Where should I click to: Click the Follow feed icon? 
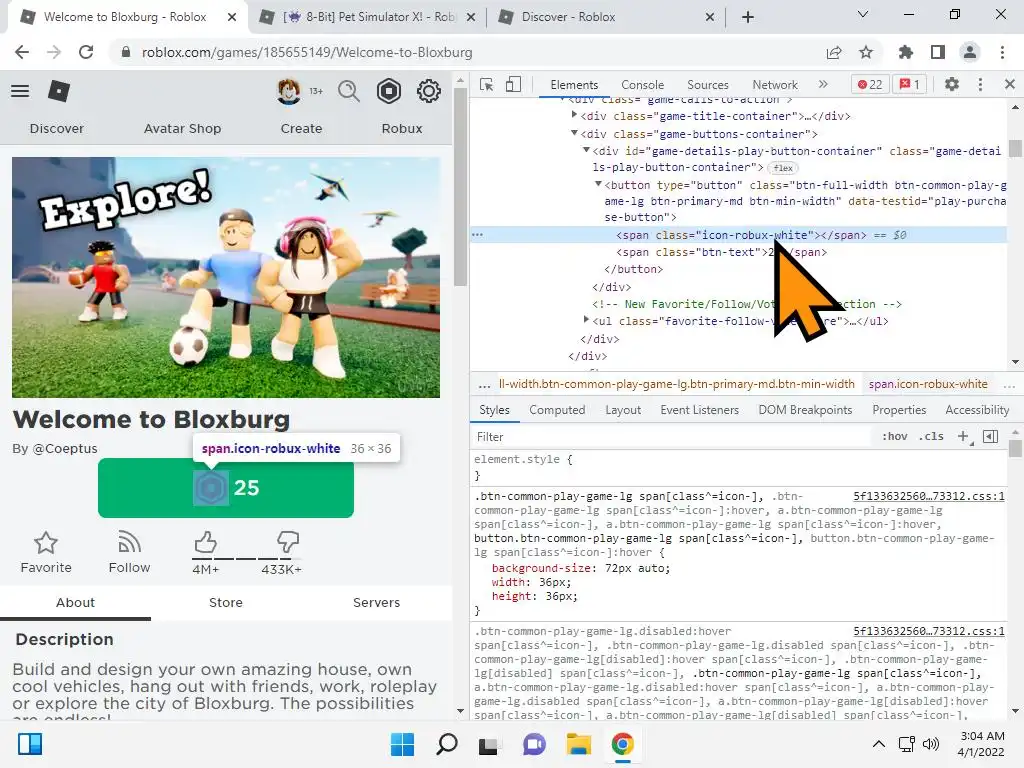(129, 543)
